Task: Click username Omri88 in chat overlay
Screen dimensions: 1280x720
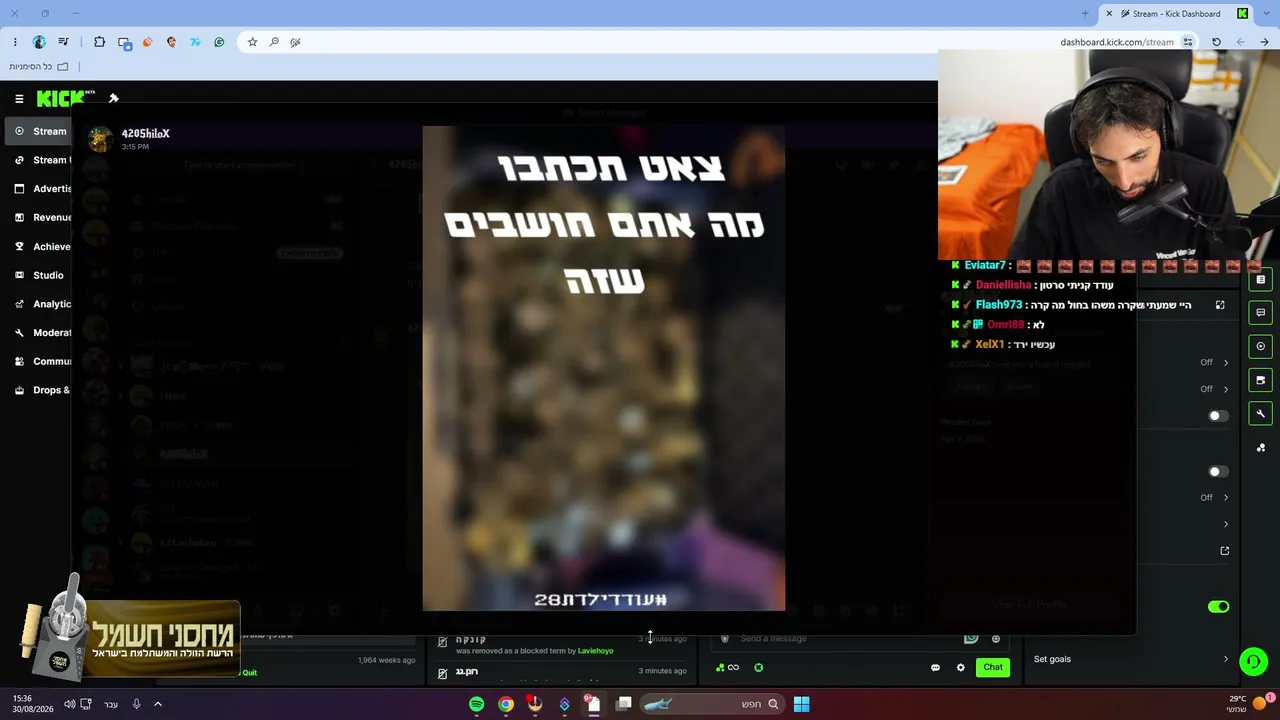Action: [1005, 325]
